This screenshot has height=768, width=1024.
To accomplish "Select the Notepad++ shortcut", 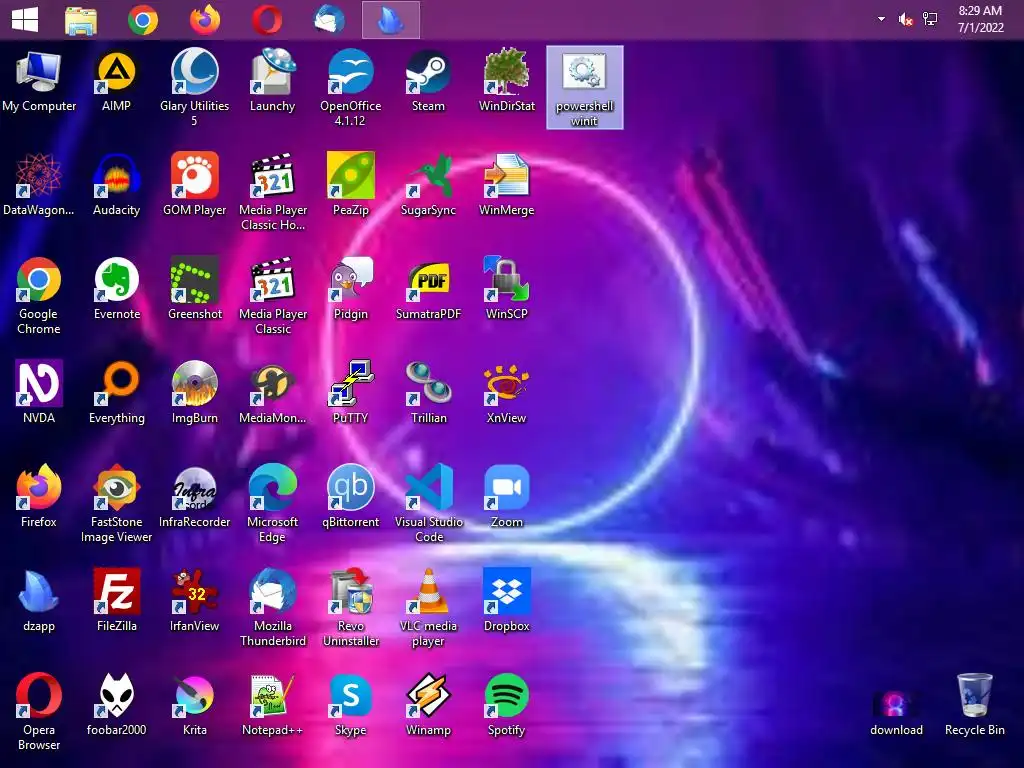I will (272, 704).
